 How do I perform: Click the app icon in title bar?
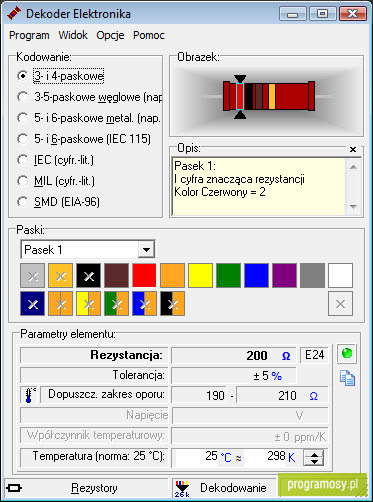tap(14, 14)
